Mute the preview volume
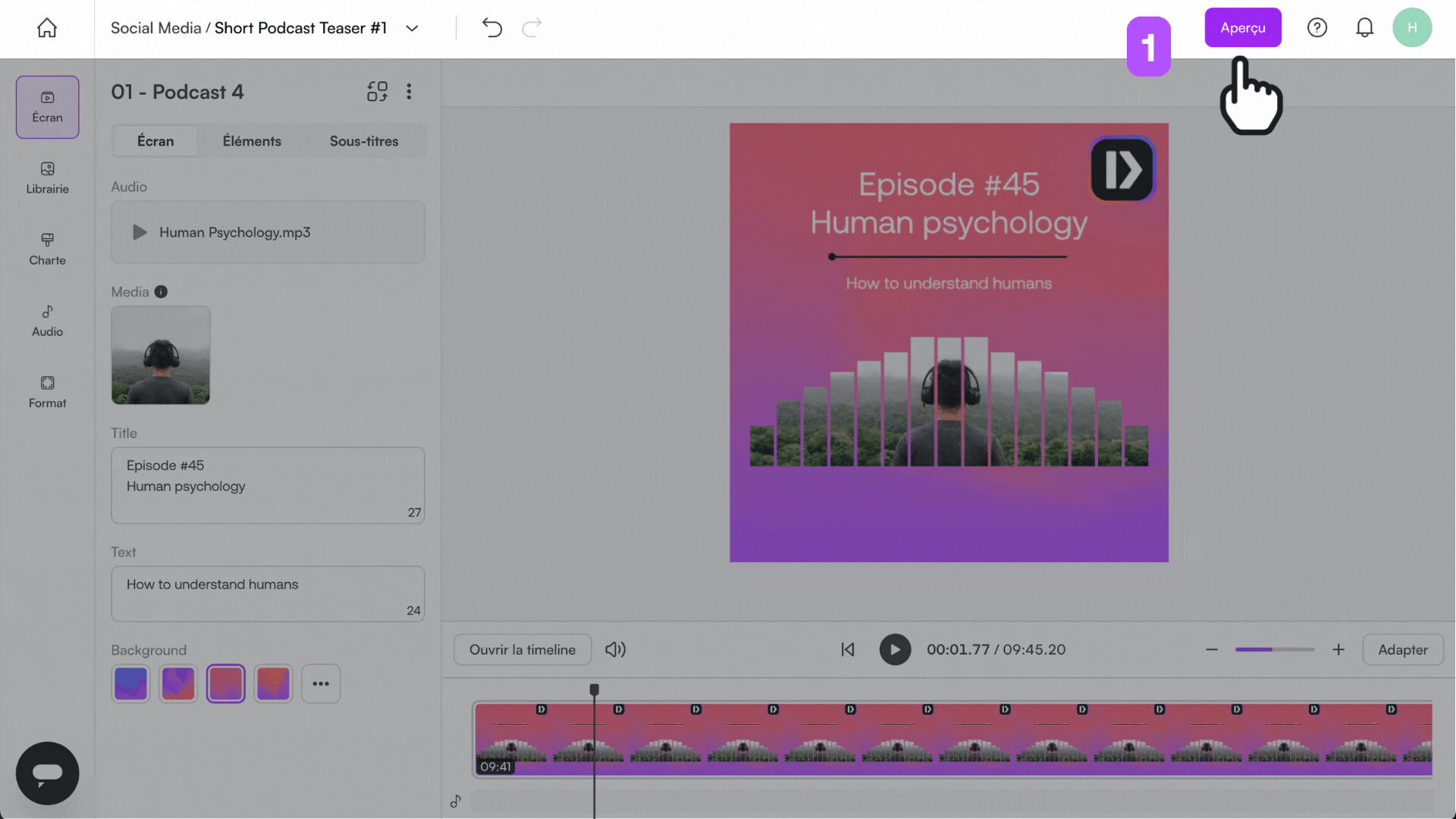 click(615, 649)
